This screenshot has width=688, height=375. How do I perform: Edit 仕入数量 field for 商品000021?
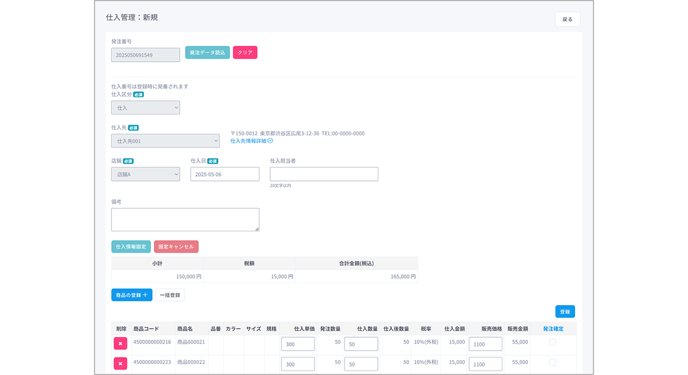361,344
